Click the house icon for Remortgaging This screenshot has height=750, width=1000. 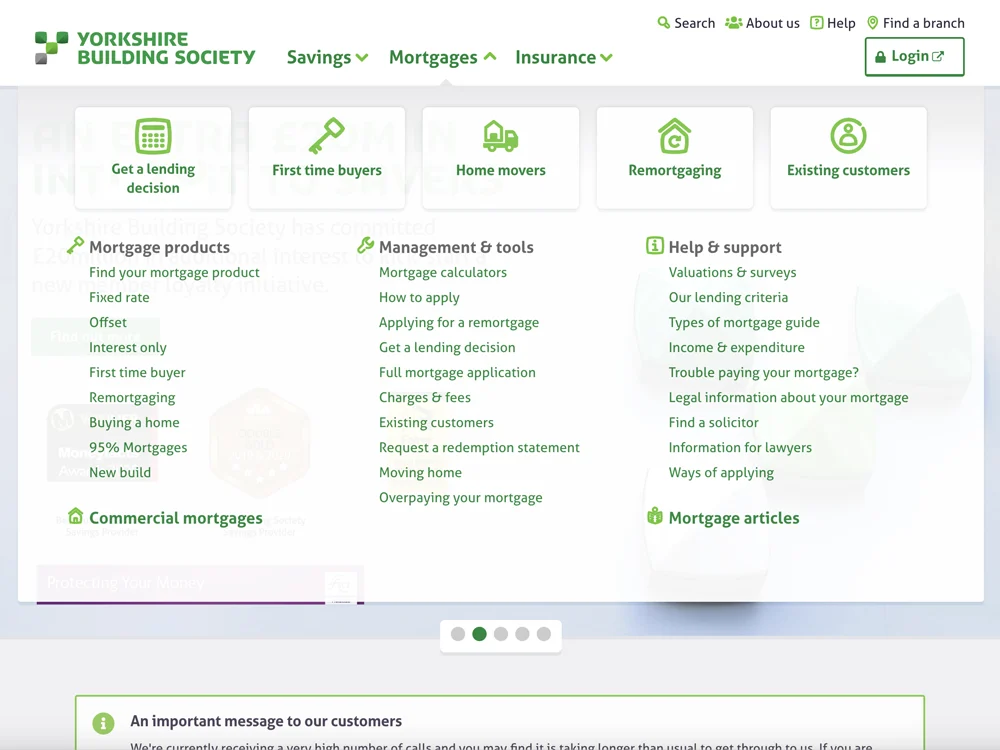(674, 136)
